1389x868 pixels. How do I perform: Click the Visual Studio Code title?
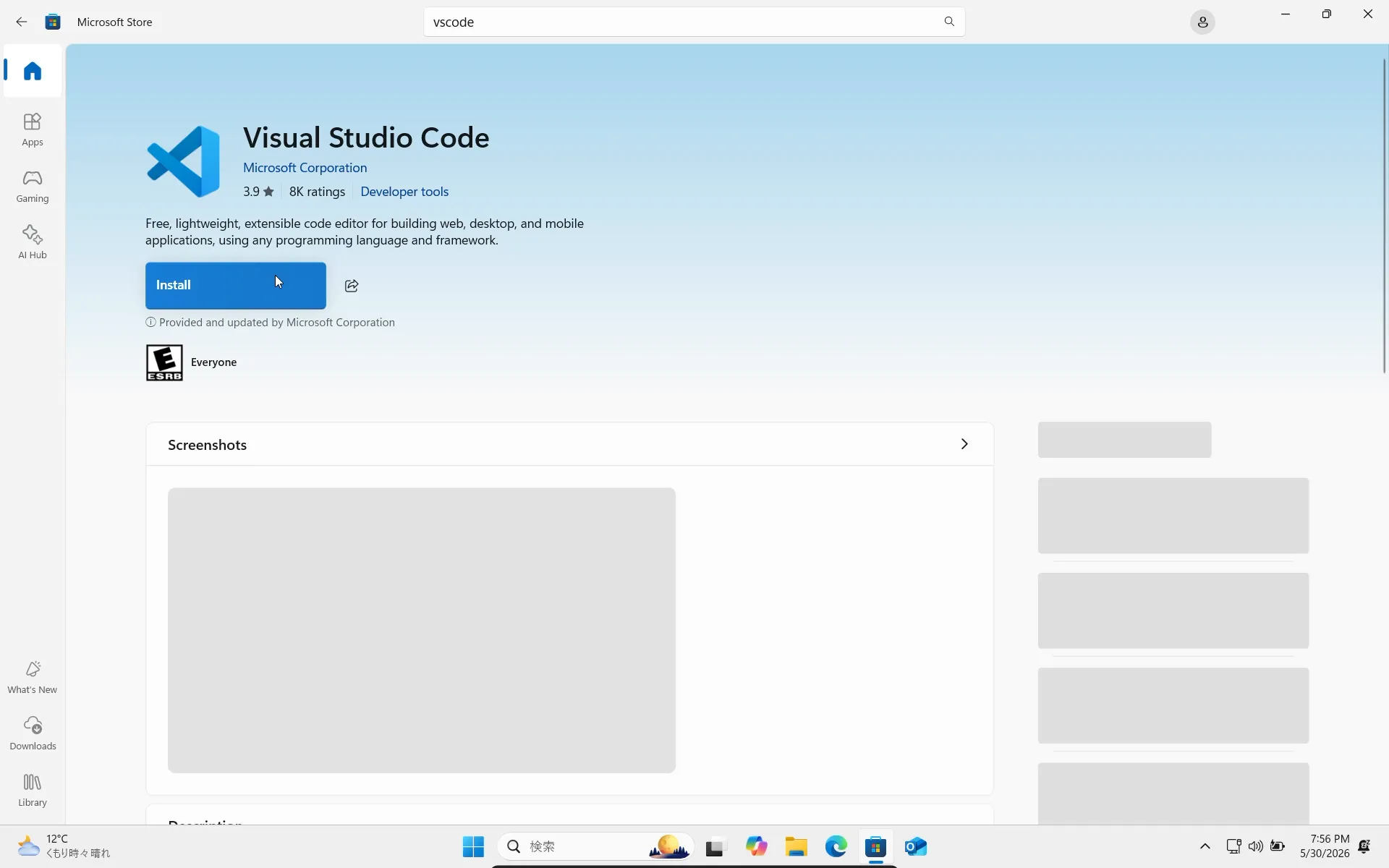tap(366, 137)
